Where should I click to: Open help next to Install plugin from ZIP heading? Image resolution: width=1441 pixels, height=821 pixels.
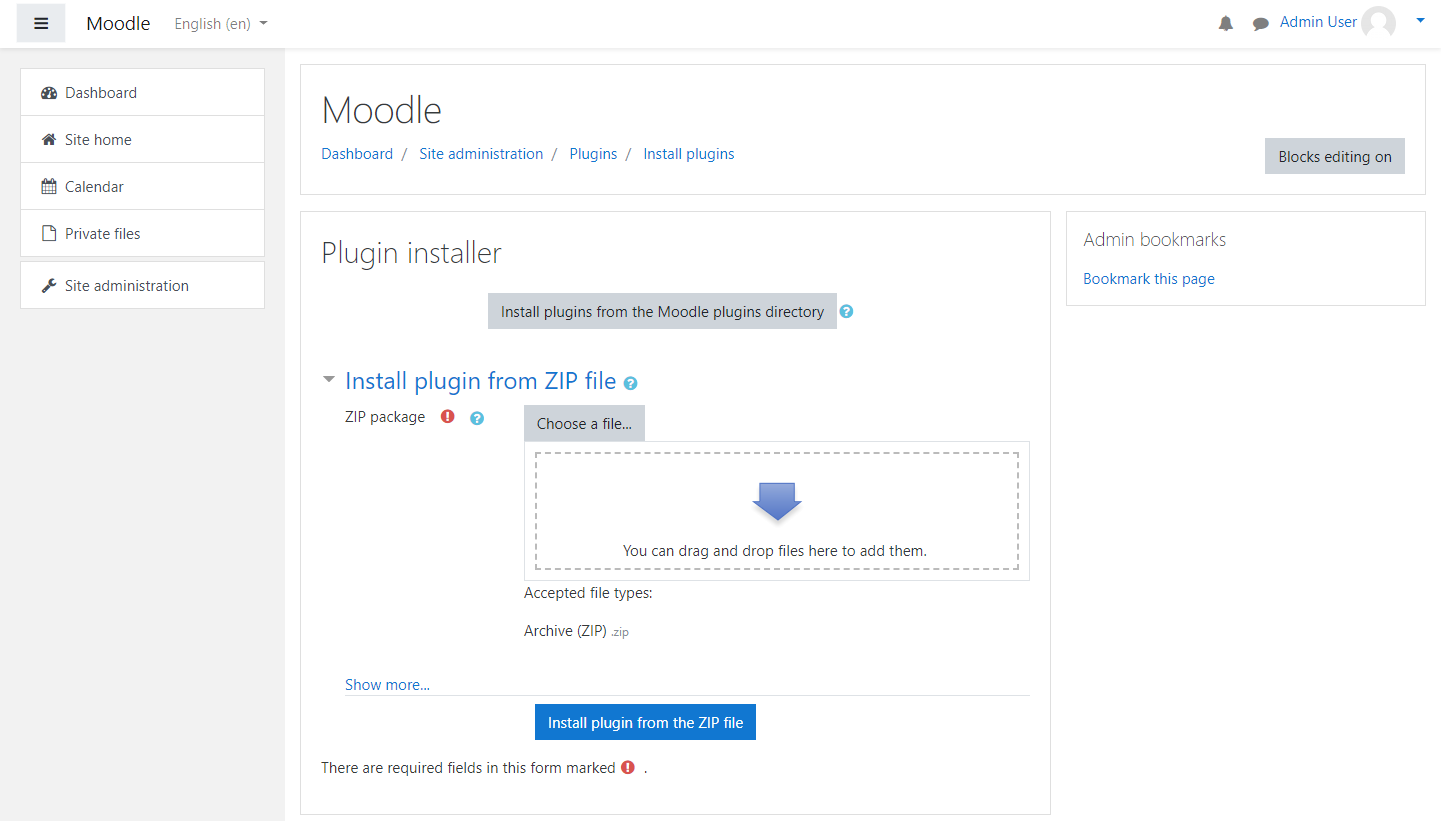631,382
